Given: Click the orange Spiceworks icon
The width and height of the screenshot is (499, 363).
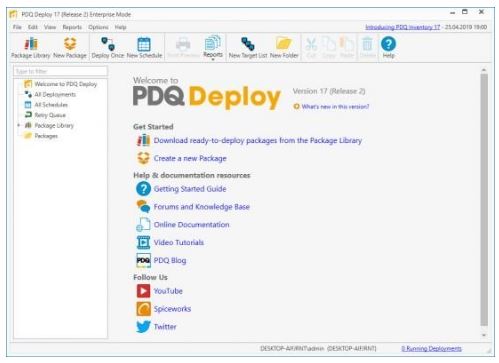Looking at the screenshot, I should 143,309.
